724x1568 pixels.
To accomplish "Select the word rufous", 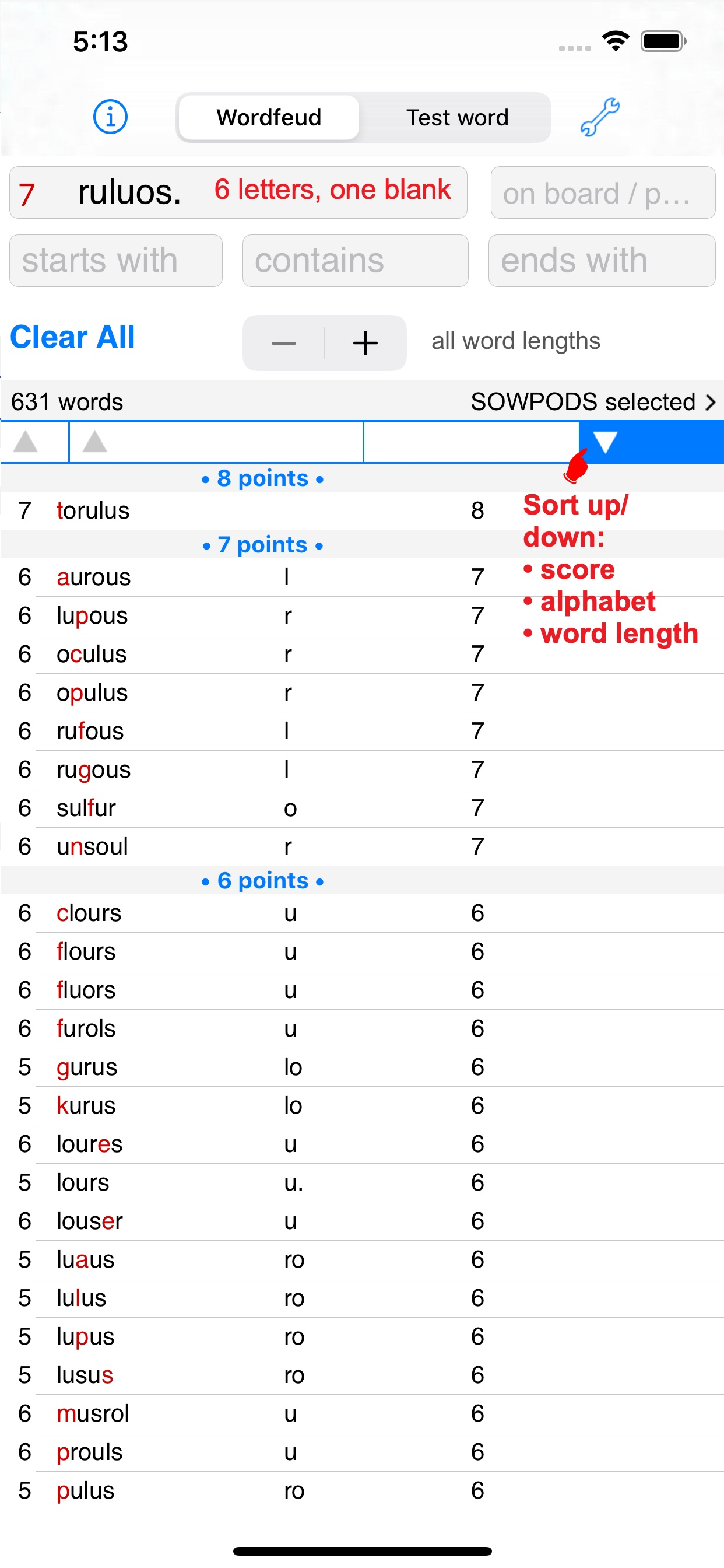I will click(x=90, y=731).
